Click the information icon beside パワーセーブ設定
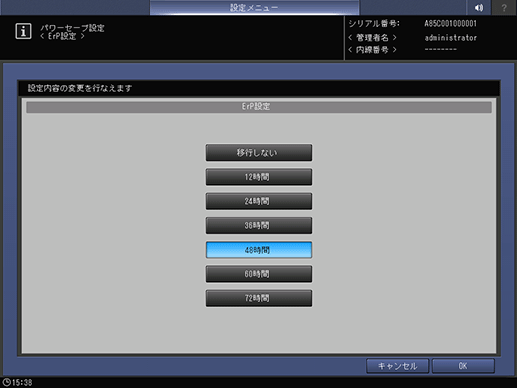The width and height of the screenshot is (517, 388). [23, 31]
